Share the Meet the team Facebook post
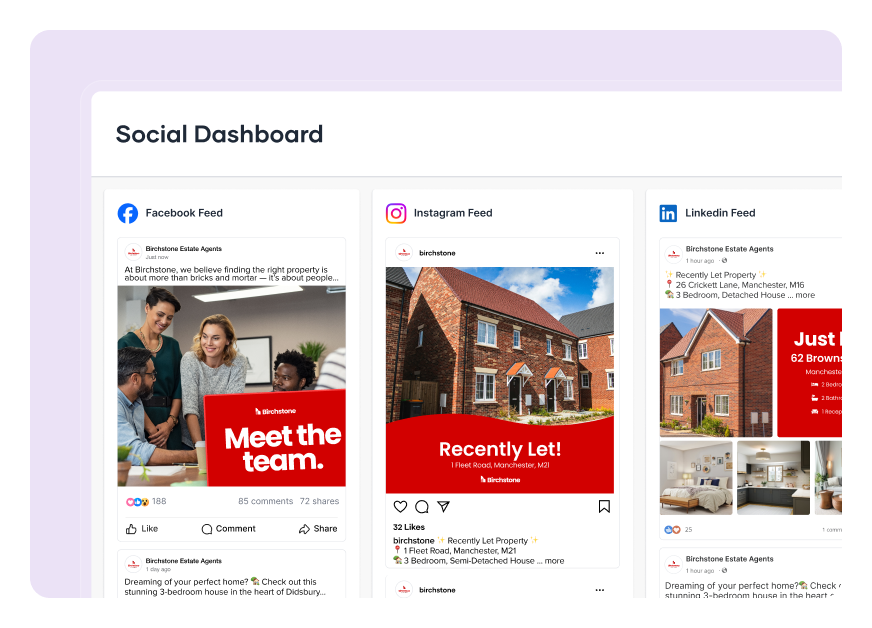This screenshot has width=872, height=628. pos(318,528)
